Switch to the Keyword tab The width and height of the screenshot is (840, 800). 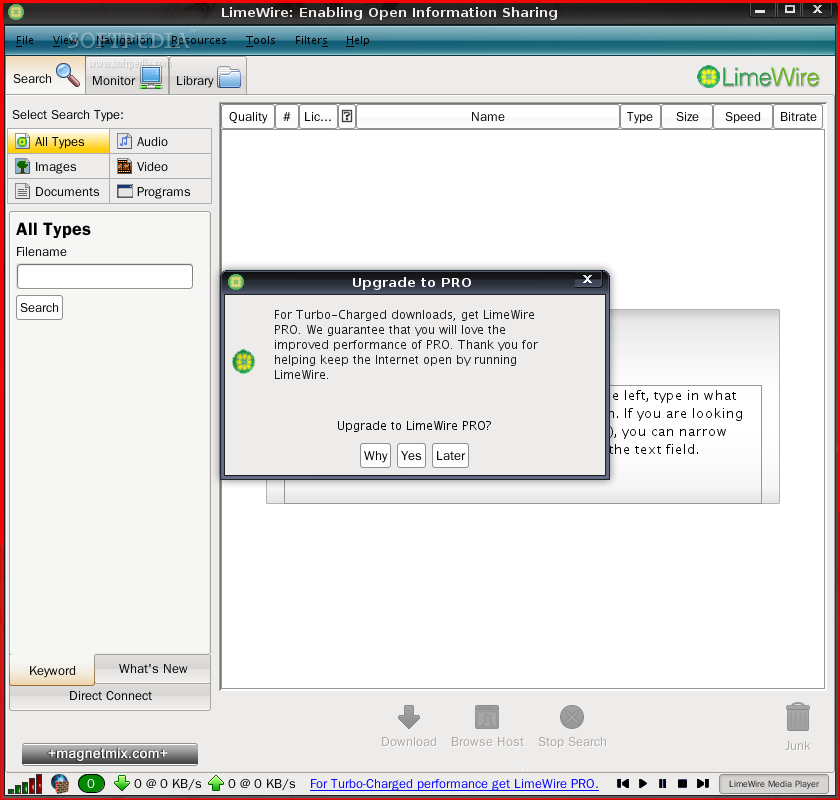[x=52, y=670]
